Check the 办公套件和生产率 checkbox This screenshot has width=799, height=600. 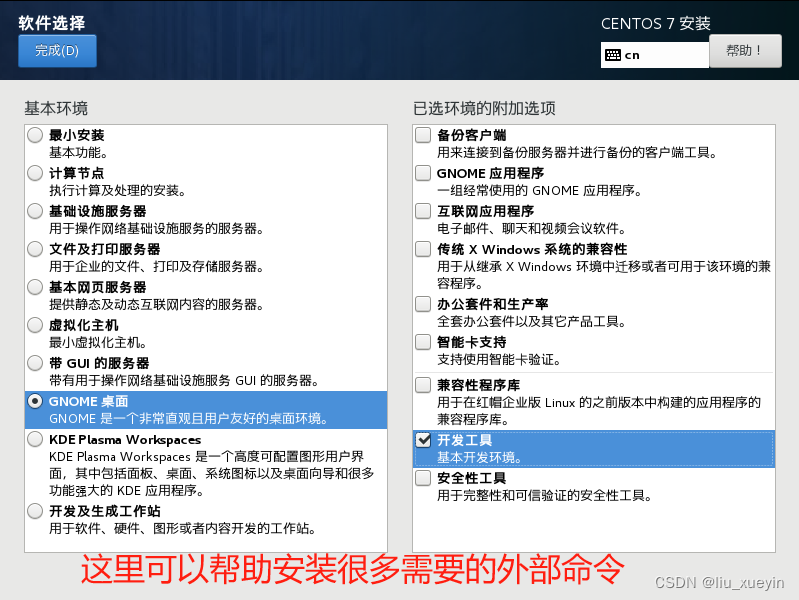tap(423, 304)
